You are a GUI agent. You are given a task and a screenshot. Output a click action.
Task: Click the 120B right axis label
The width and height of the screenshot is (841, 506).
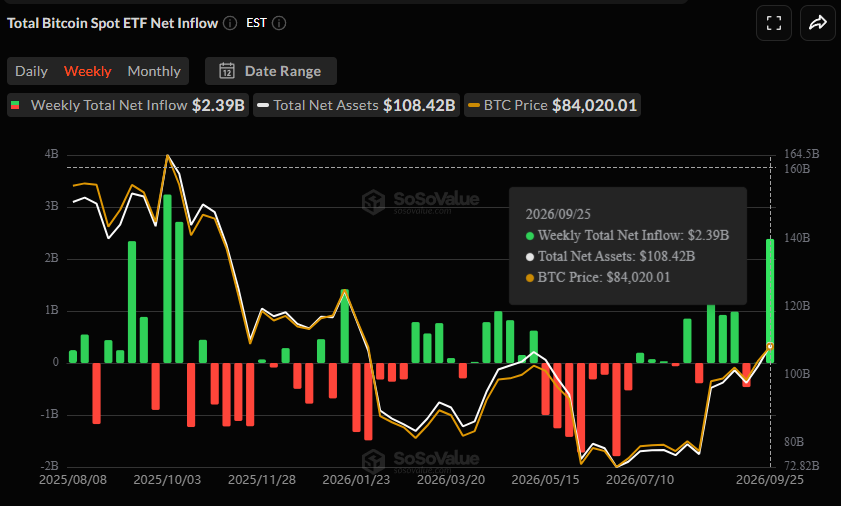797,306
